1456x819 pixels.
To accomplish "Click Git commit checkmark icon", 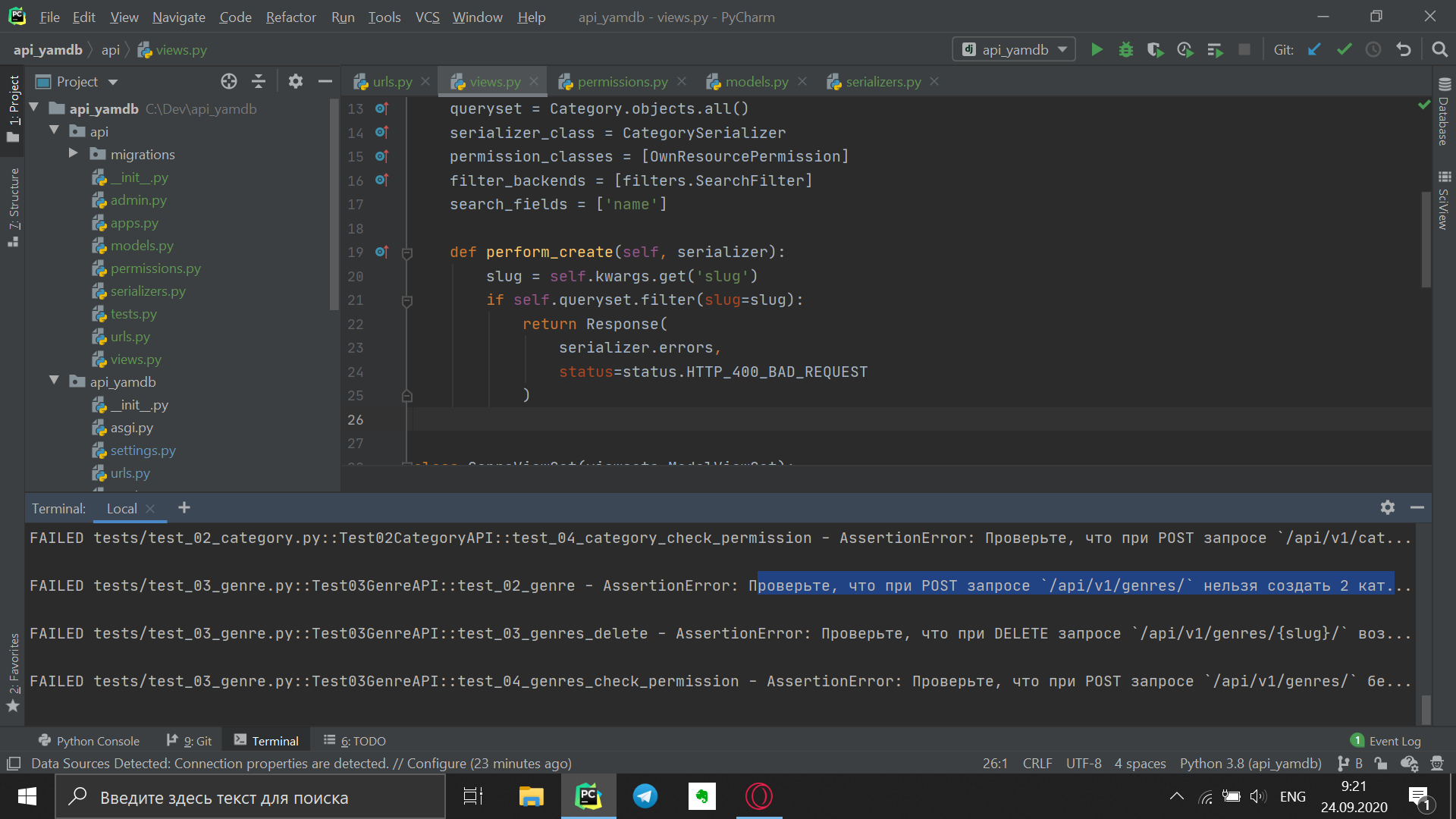I will 1344,50.
